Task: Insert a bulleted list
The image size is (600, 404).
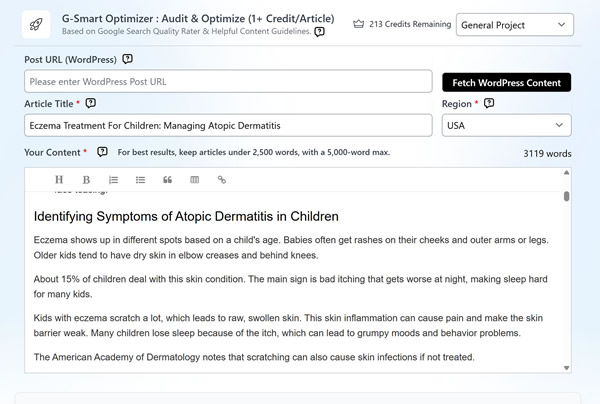Action: [x=140, y=179]
